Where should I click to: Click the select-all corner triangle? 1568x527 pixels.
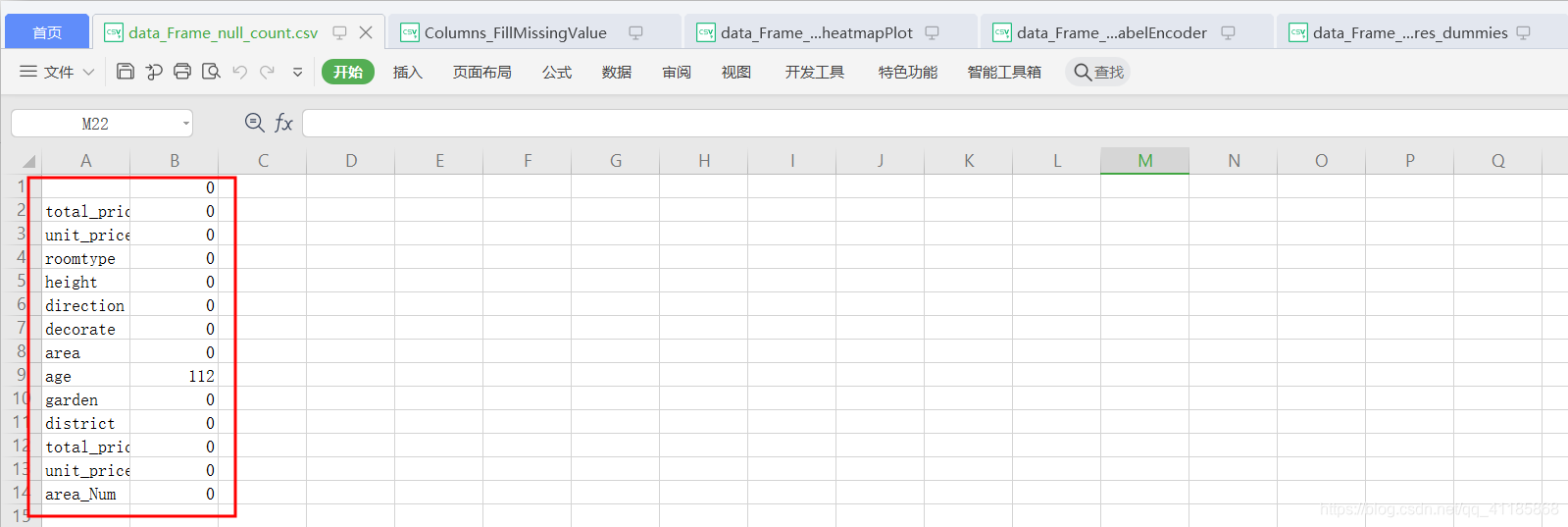(28, 161)
